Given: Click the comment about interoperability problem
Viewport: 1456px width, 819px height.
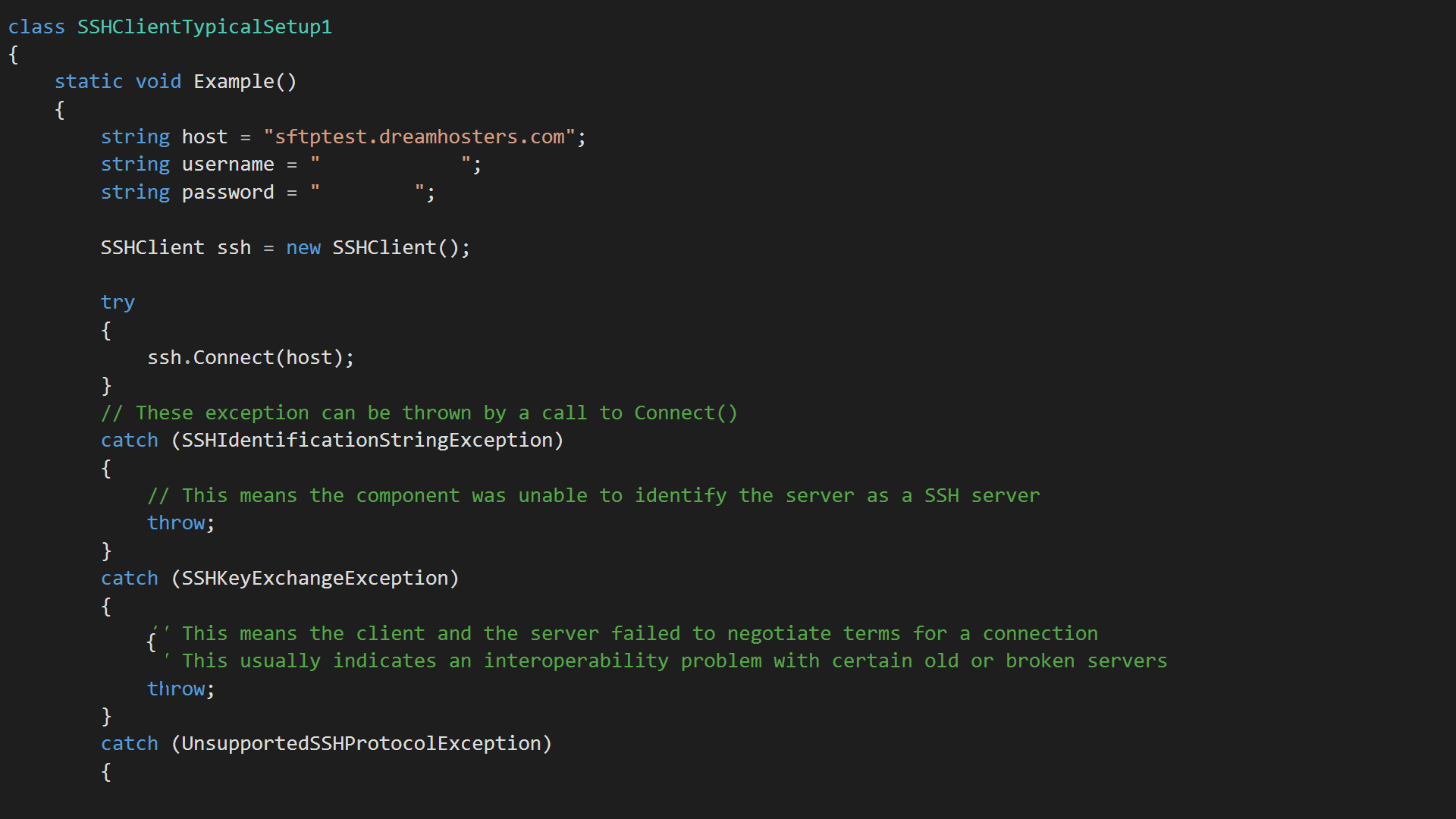Looking at the screenshot, I should click(673, 661).
